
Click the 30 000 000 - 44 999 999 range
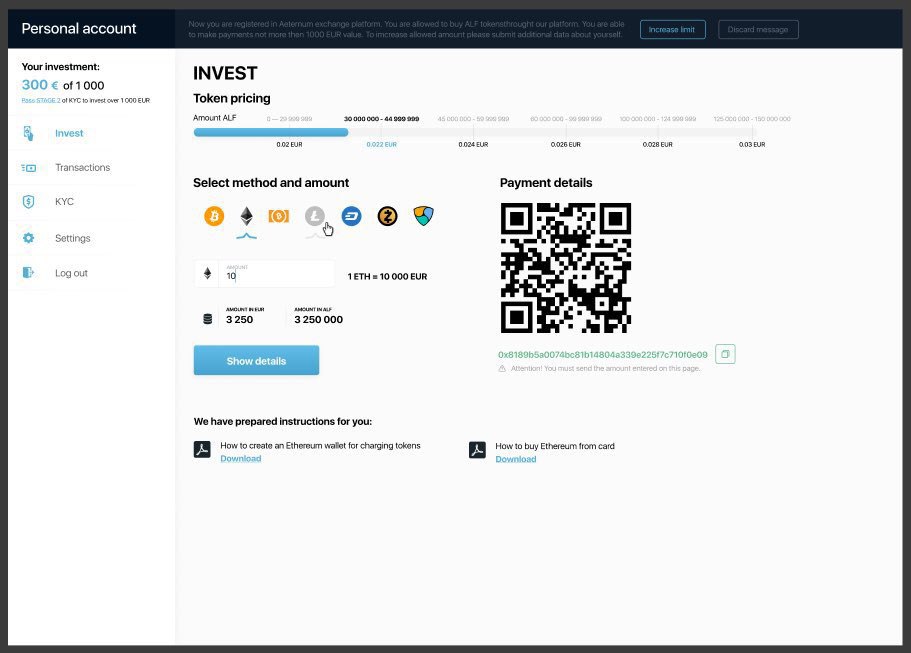click(381, 119)
